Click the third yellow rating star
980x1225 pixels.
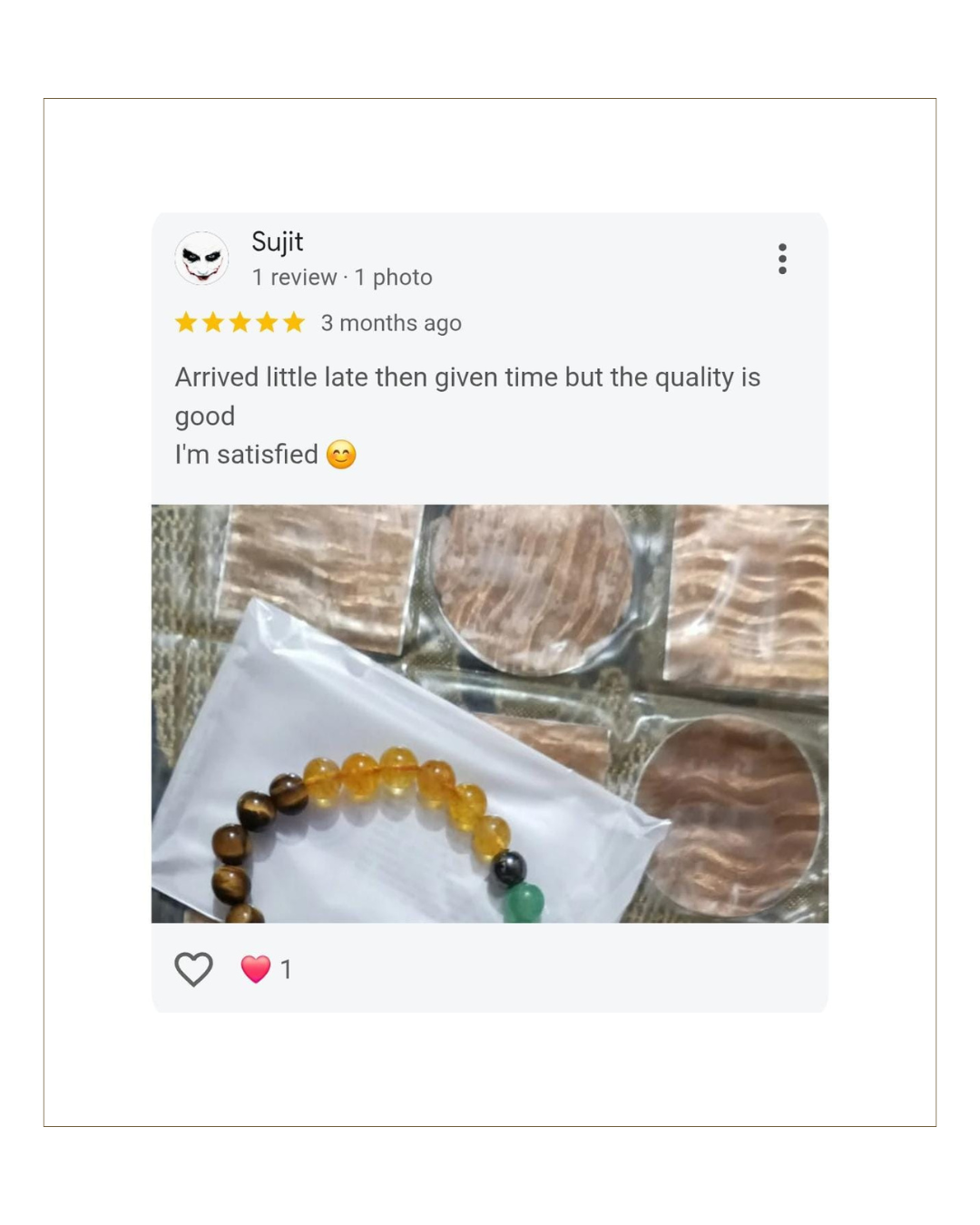[240, 323]
